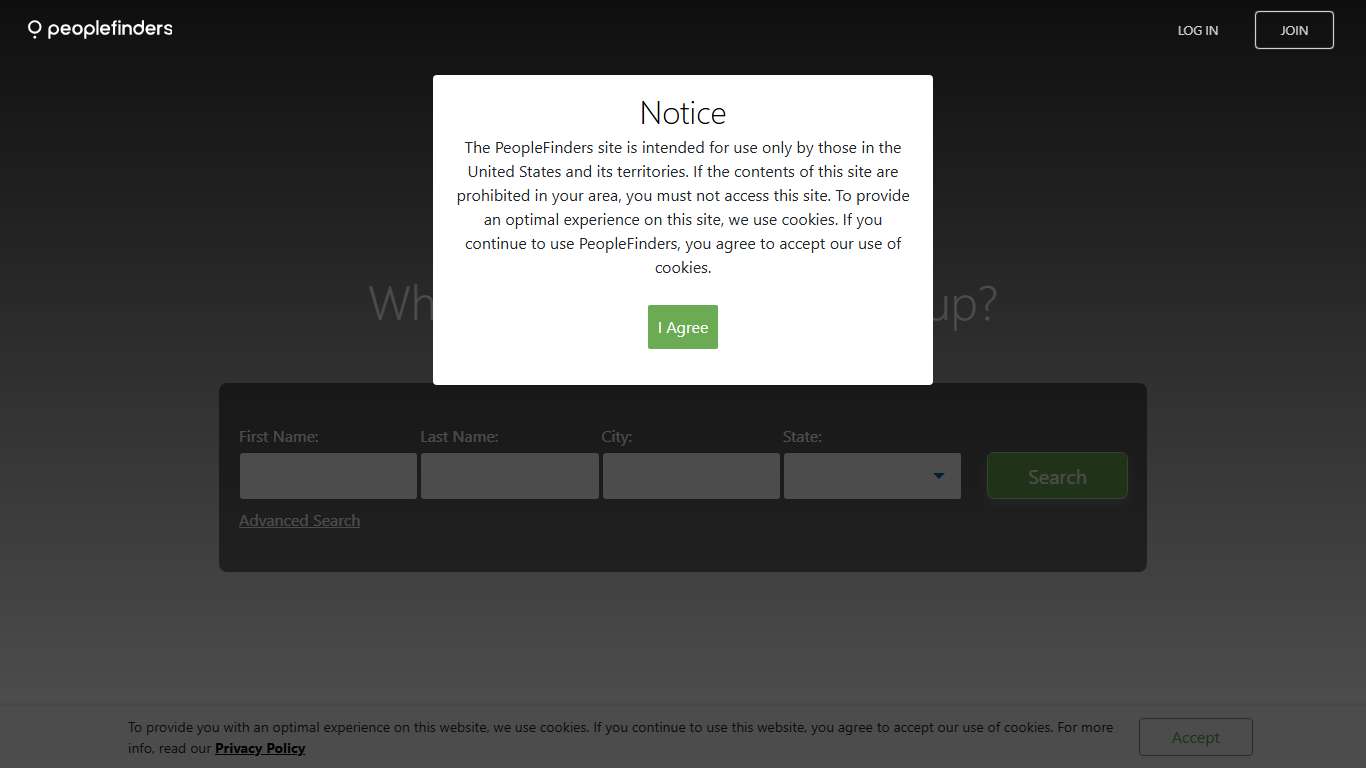Viewport: 1366px width, 768px height.
Task: Click the Notice dialog body paragraph
Action: point(683,207)
